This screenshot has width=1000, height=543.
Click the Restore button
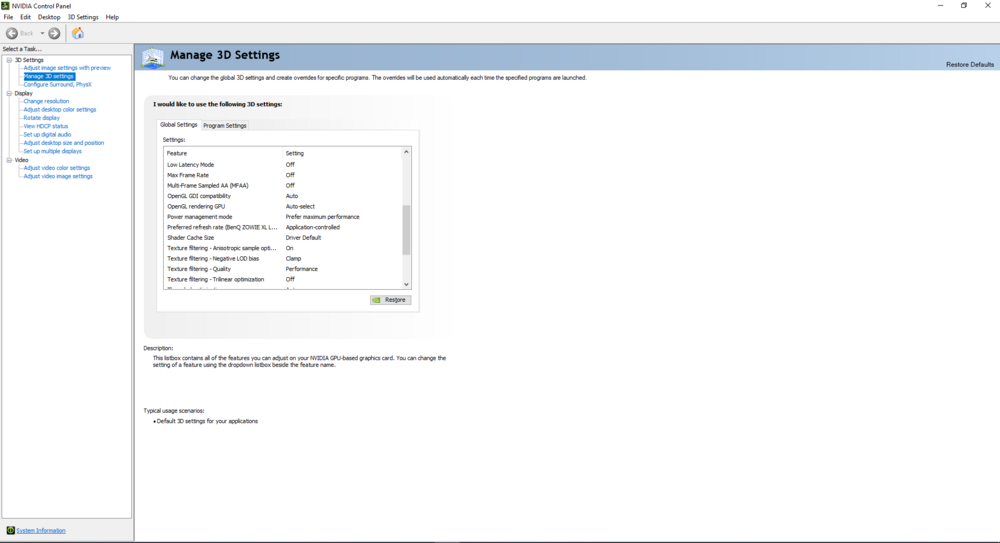[x=390, y=300]
